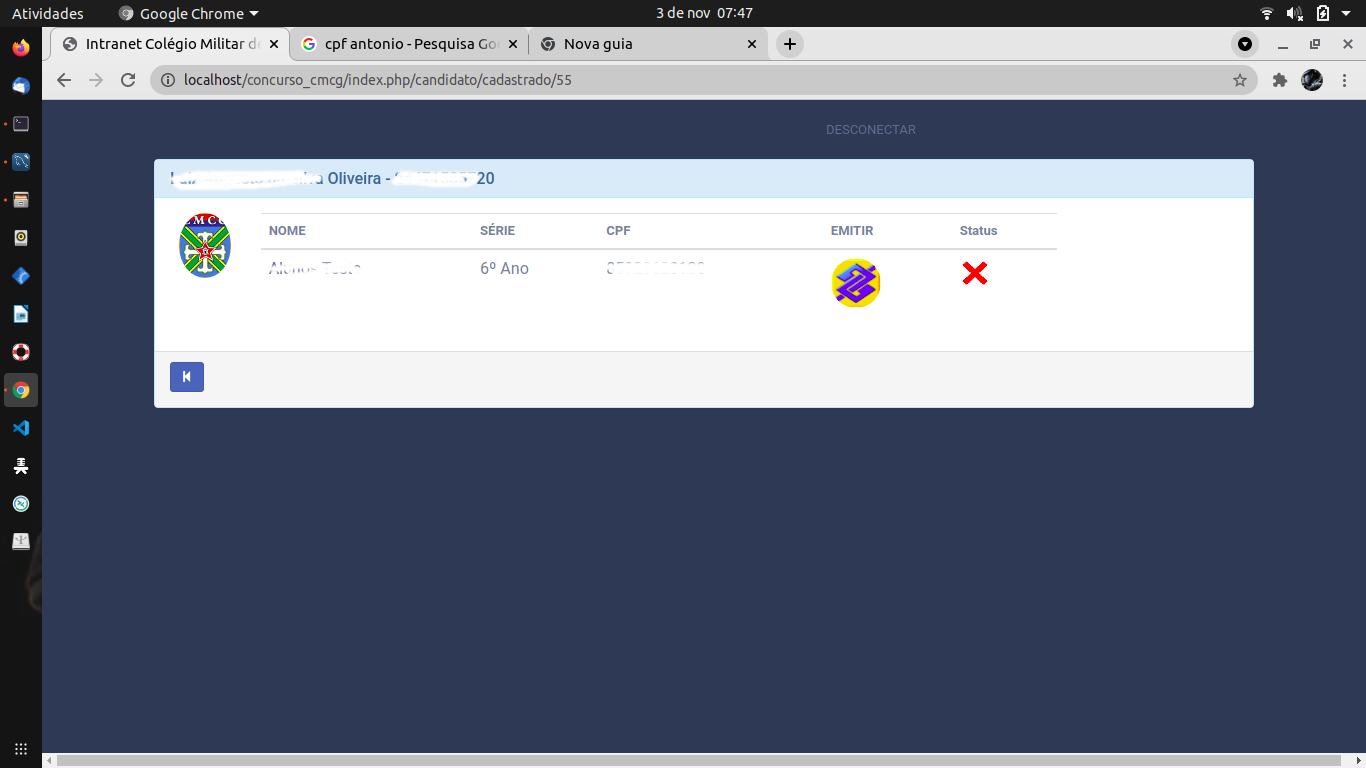Click the white figure icon in the dock
The height and width of the screenshot is (768, 1366).
[x=21, y=466]
